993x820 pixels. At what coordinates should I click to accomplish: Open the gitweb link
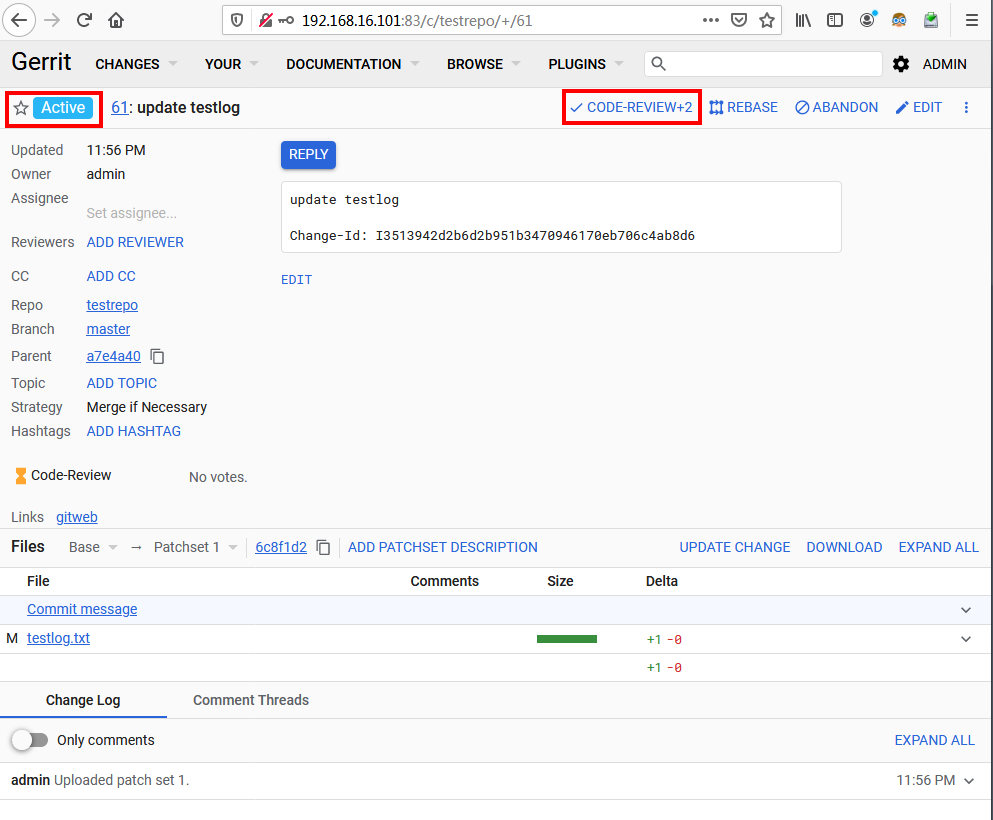pos(77,517)
